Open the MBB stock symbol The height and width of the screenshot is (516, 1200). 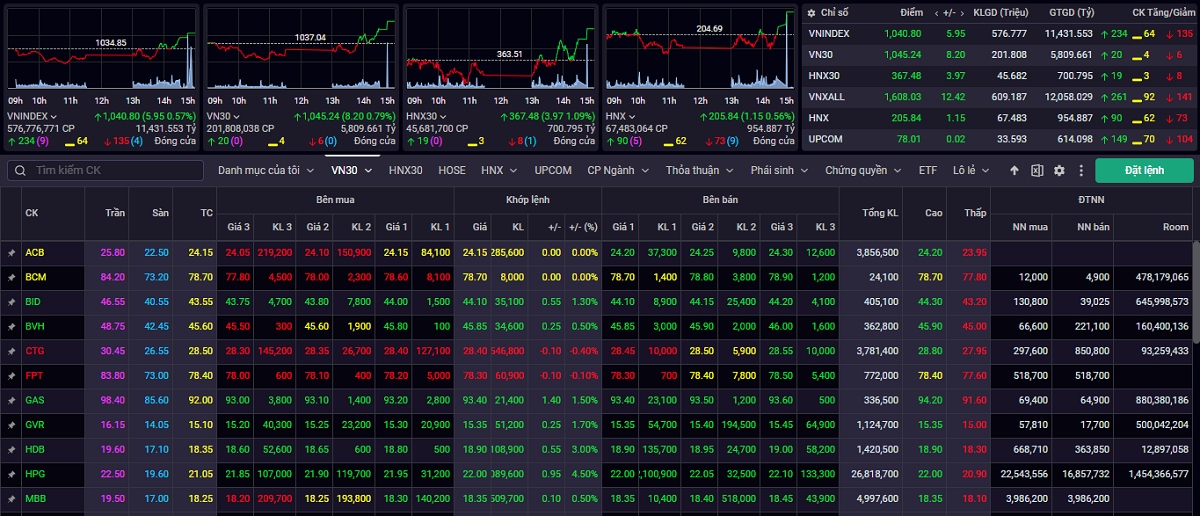35,498
